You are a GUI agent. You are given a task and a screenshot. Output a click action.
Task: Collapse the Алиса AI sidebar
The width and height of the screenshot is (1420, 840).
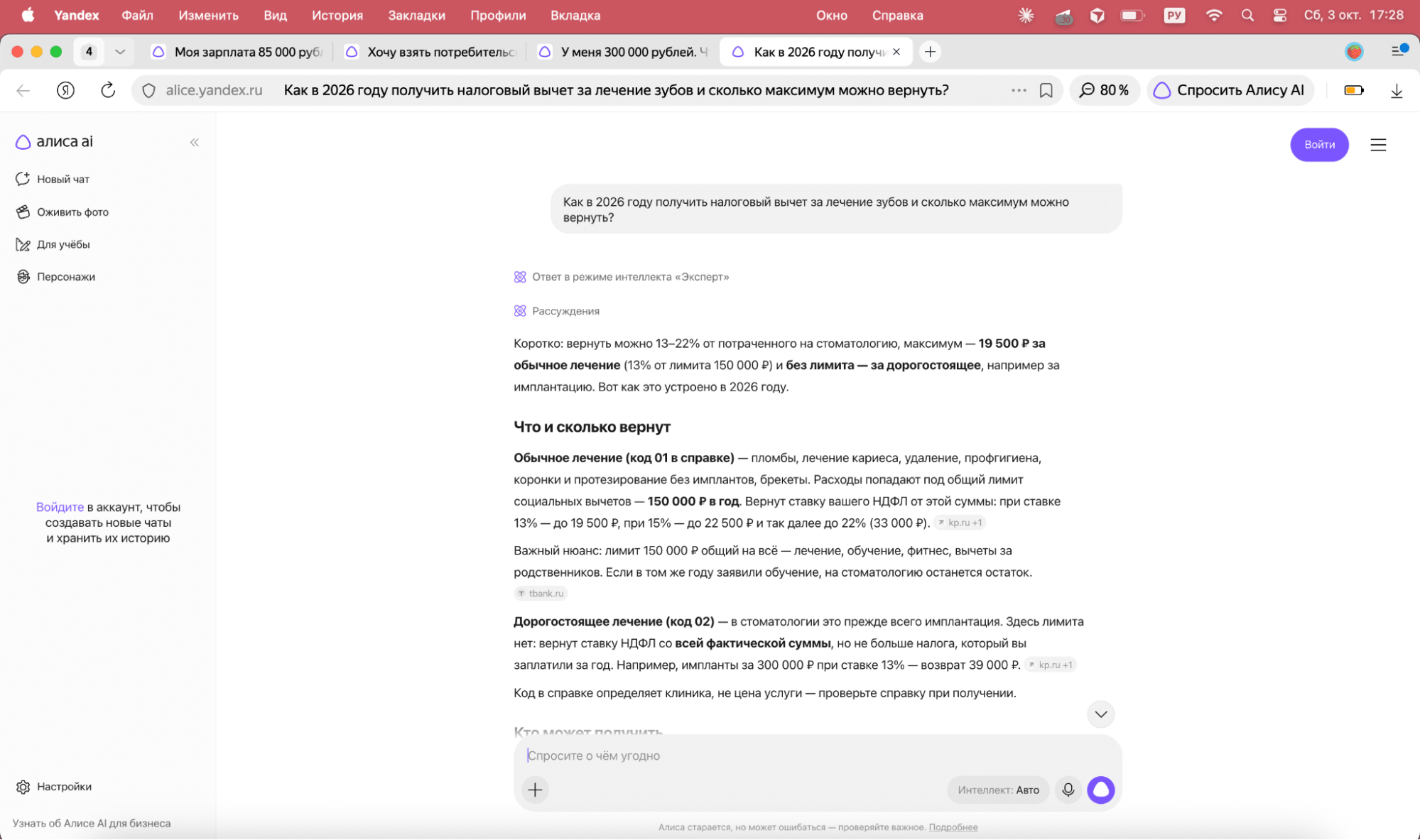click(195, 143)
